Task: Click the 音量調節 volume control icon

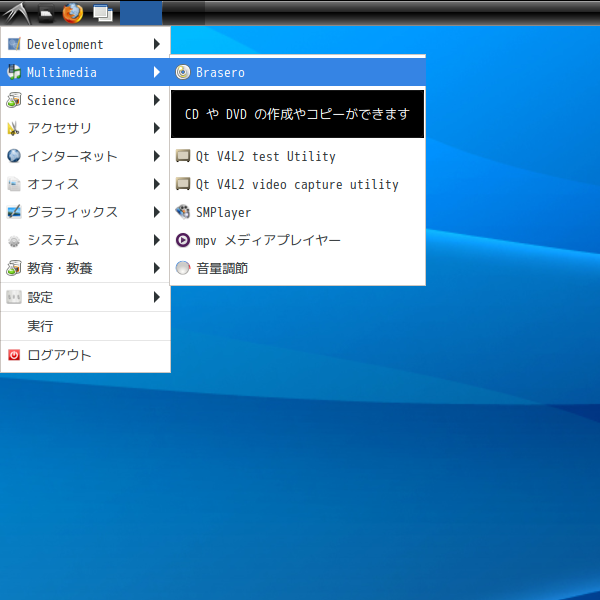Action: click(183, 268)
